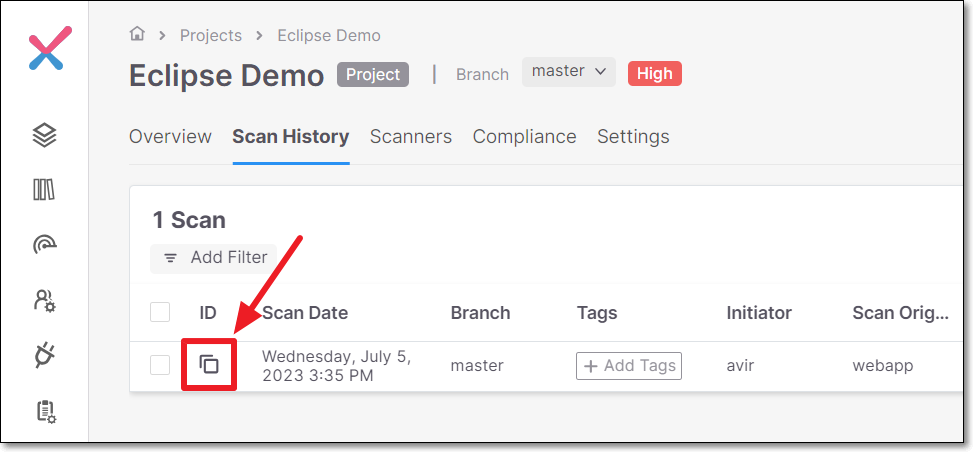The width and height of the screenshot is (973, 452).
Task: Open the radar scan sidebar icon
Action: [45, 245]
